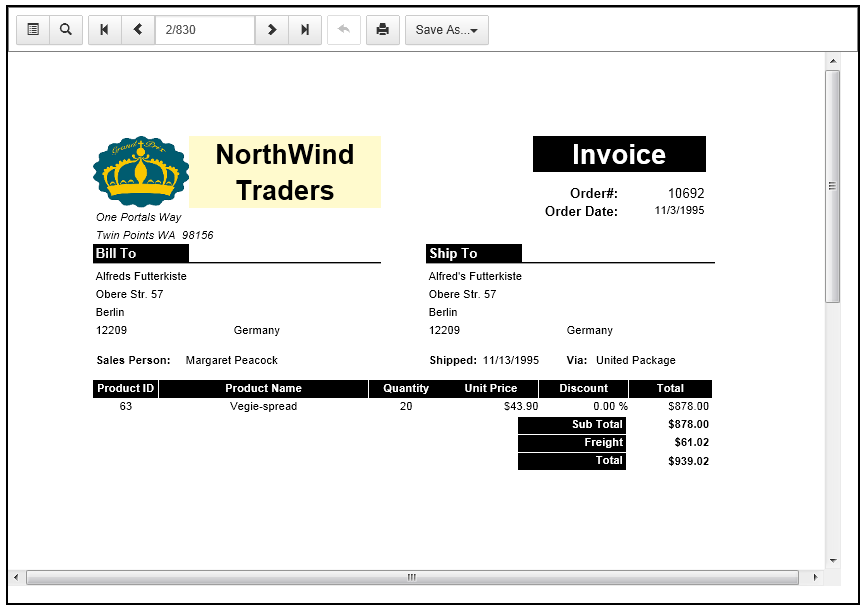
Task: Advance to the next page
Action: (272, 30)
